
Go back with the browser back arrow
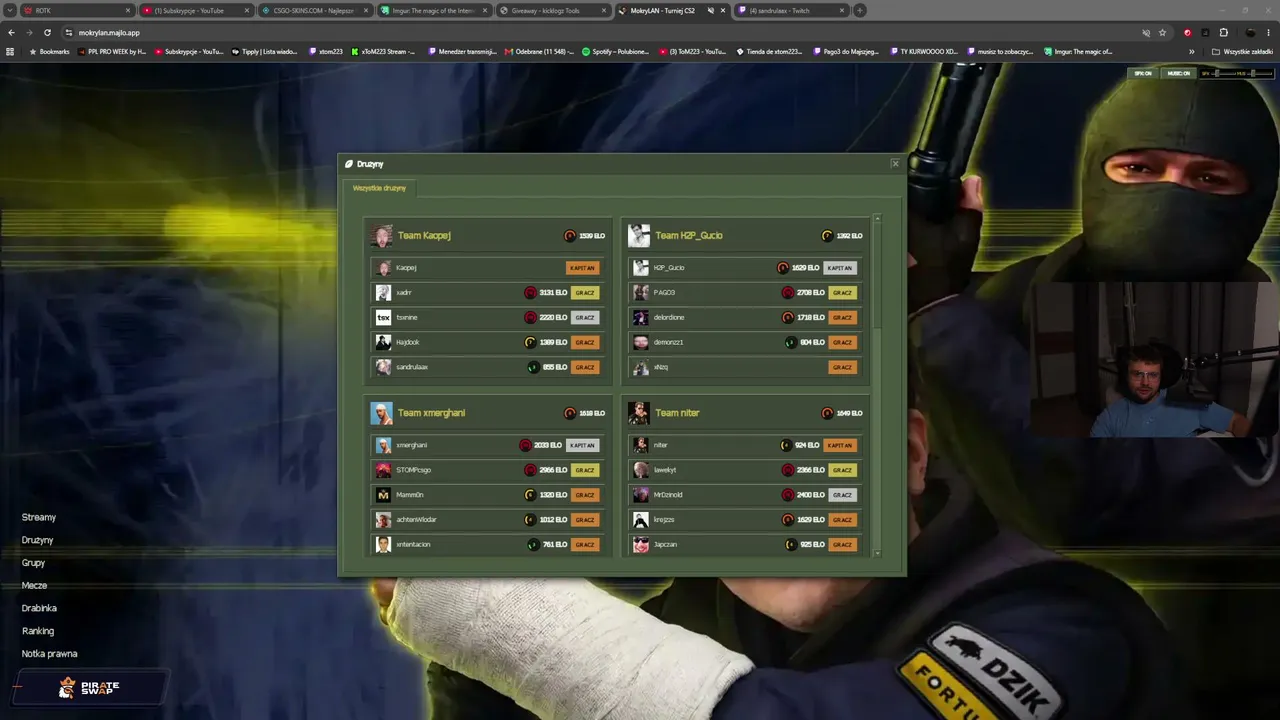tap(11, 32)
